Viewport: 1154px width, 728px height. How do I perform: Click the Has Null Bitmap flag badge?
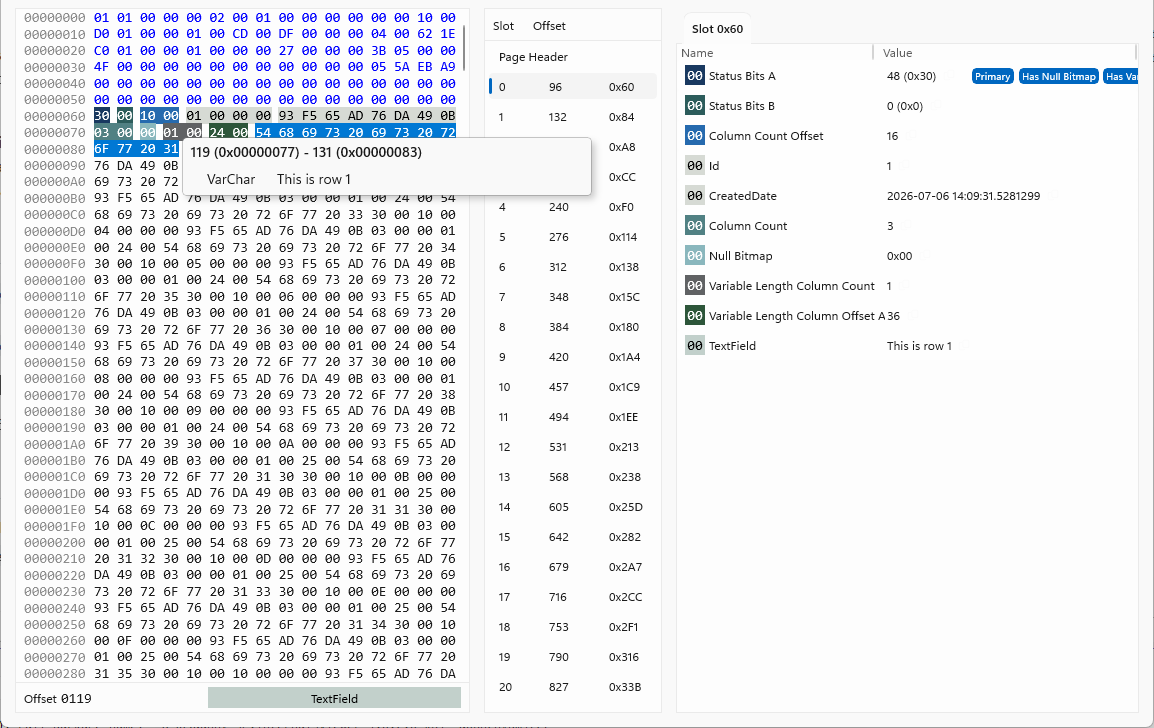[x=1058, y=77]
